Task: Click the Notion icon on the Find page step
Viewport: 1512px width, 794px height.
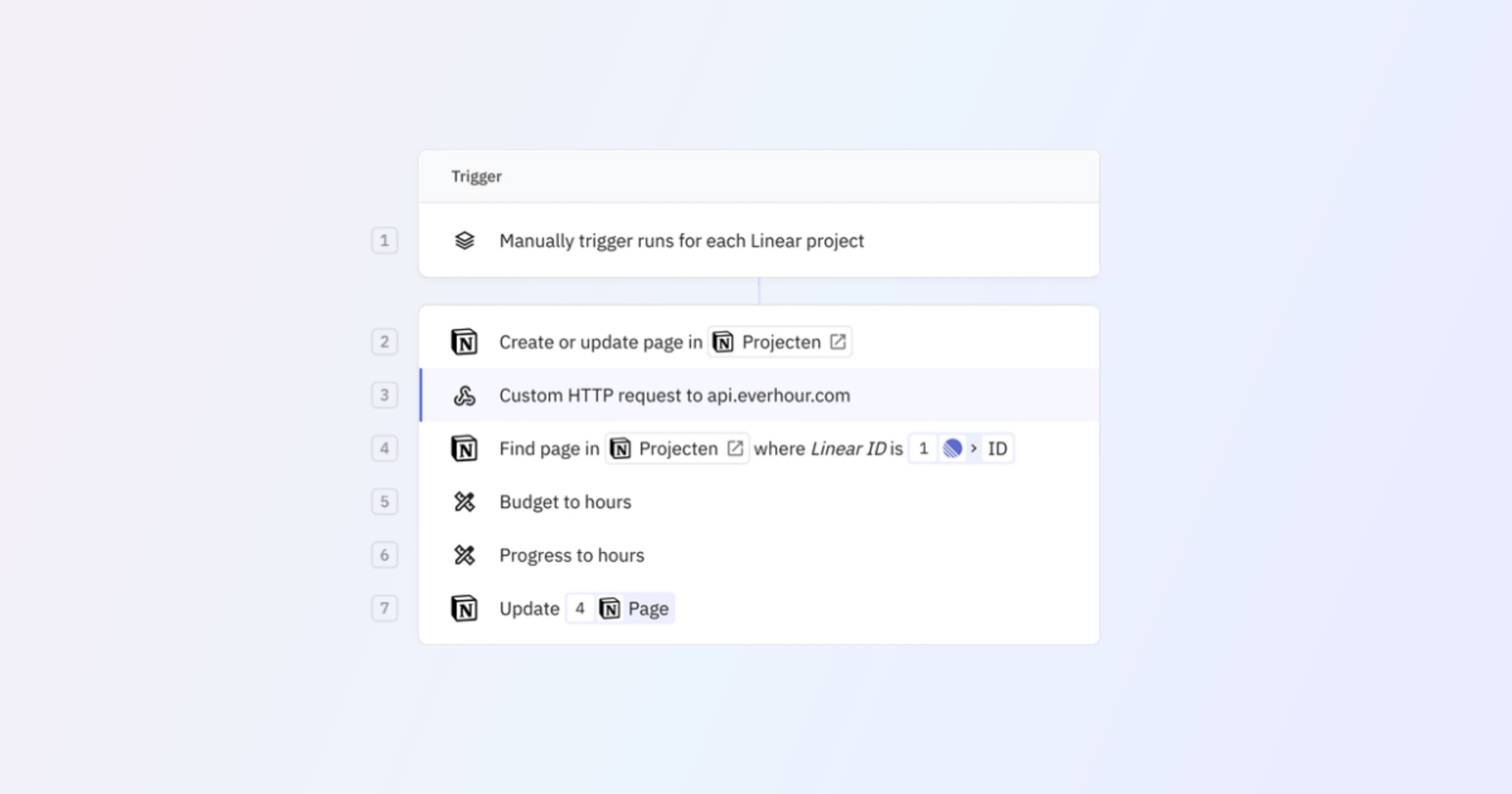Action: 464,448
